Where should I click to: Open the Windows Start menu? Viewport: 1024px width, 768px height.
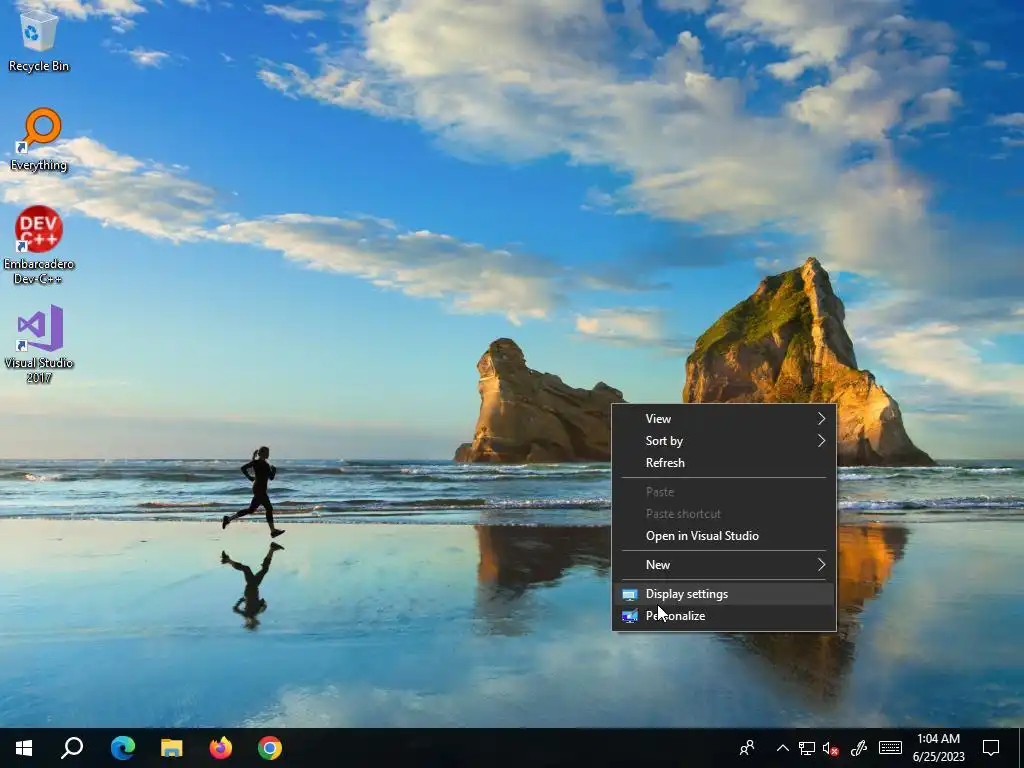[x=24, y=748]
